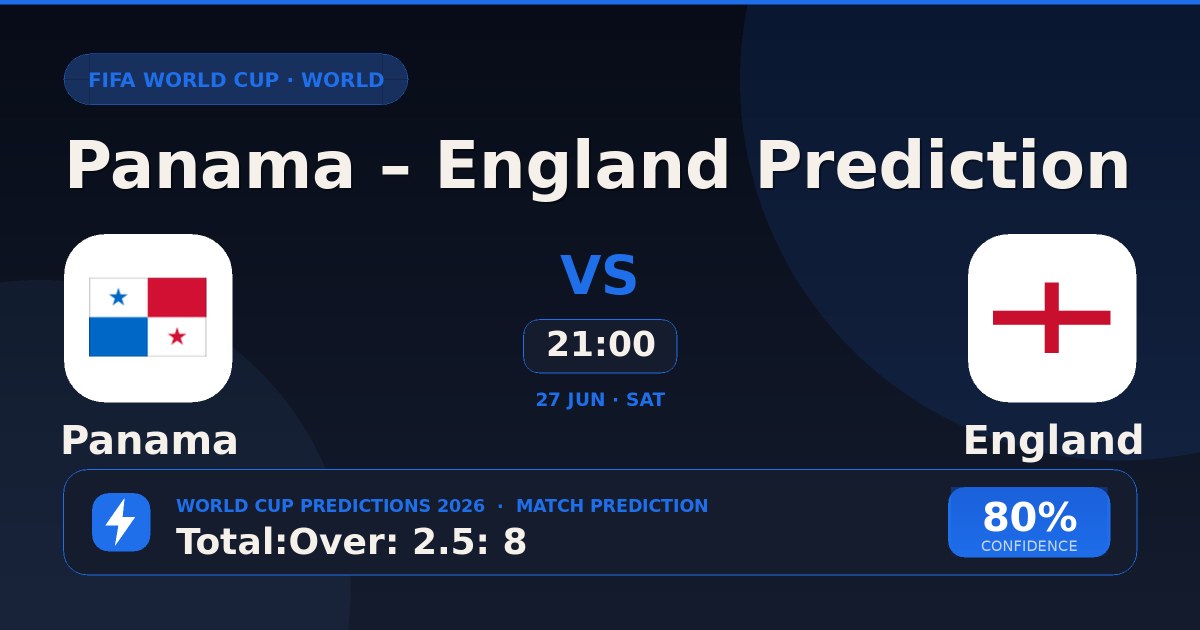Click the Total:Over: 2.5: 8 prediction text
This screenshot has width=1200, height=630.
[x=352, y=542]
